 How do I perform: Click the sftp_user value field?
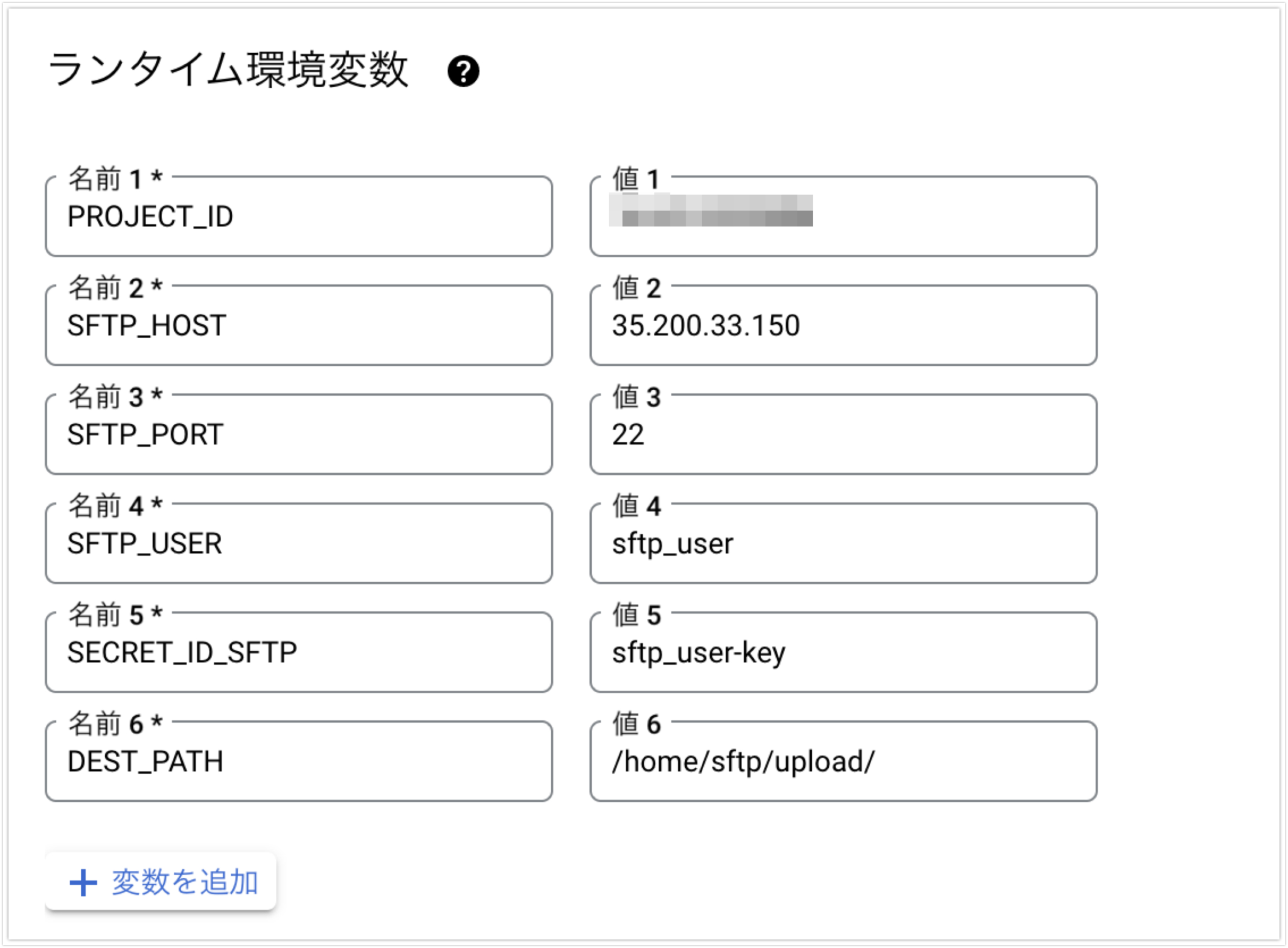click(843, 543)
